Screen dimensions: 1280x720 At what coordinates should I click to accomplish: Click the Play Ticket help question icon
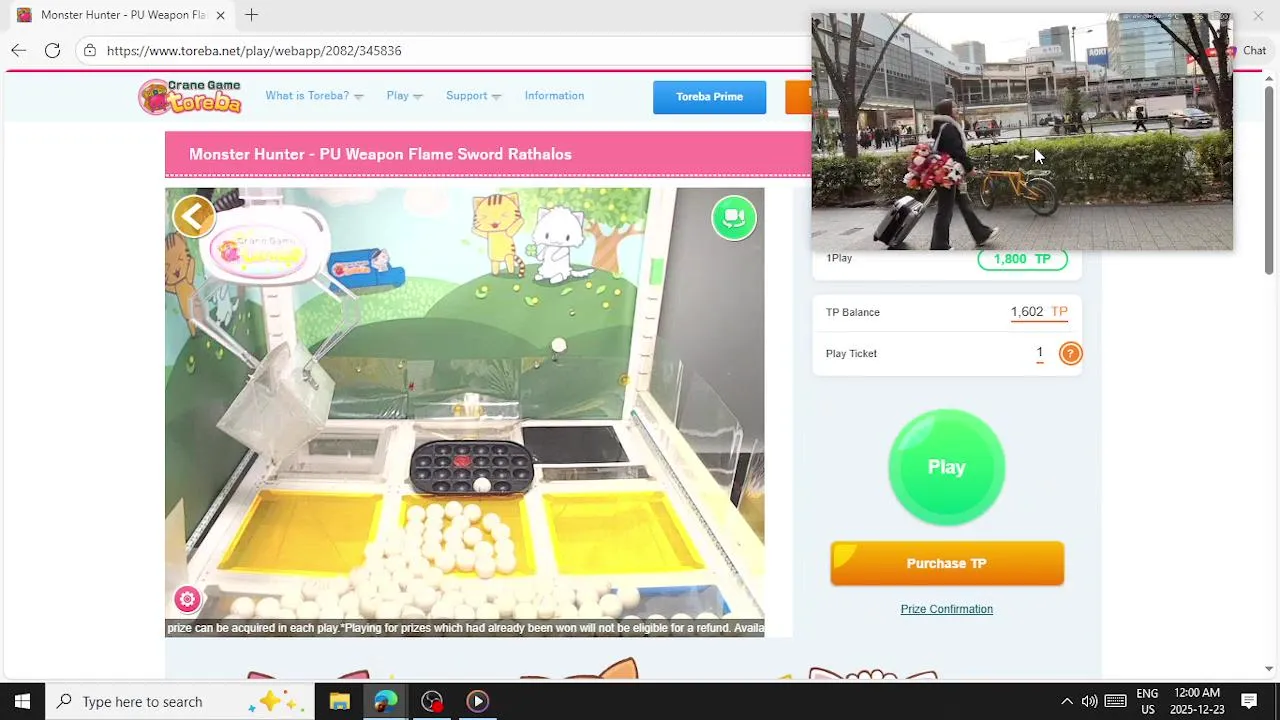1070,353
